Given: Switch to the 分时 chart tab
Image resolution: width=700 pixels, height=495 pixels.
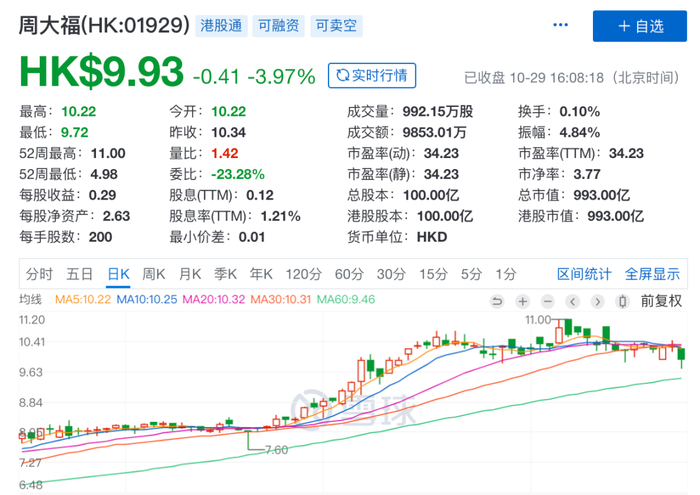Looking at the screenshot, I should [x=39, y=274].
